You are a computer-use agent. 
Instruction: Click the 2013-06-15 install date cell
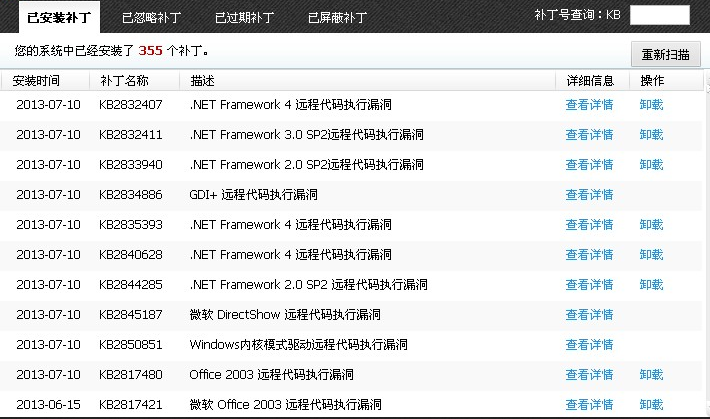pos(48,405)
